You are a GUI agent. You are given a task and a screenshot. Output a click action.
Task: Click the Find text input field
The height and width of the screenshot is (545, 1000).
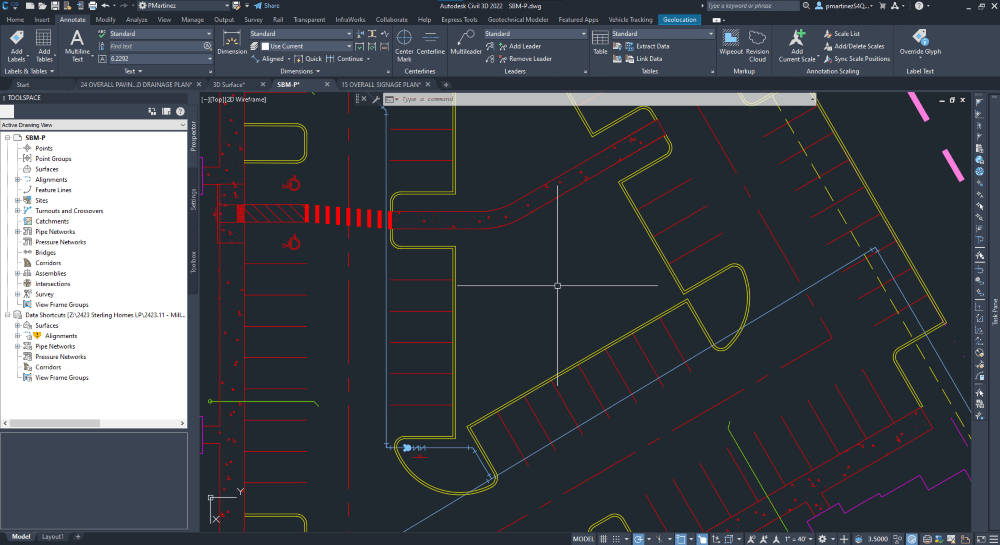pyautogui.click(x=156, y=46)
